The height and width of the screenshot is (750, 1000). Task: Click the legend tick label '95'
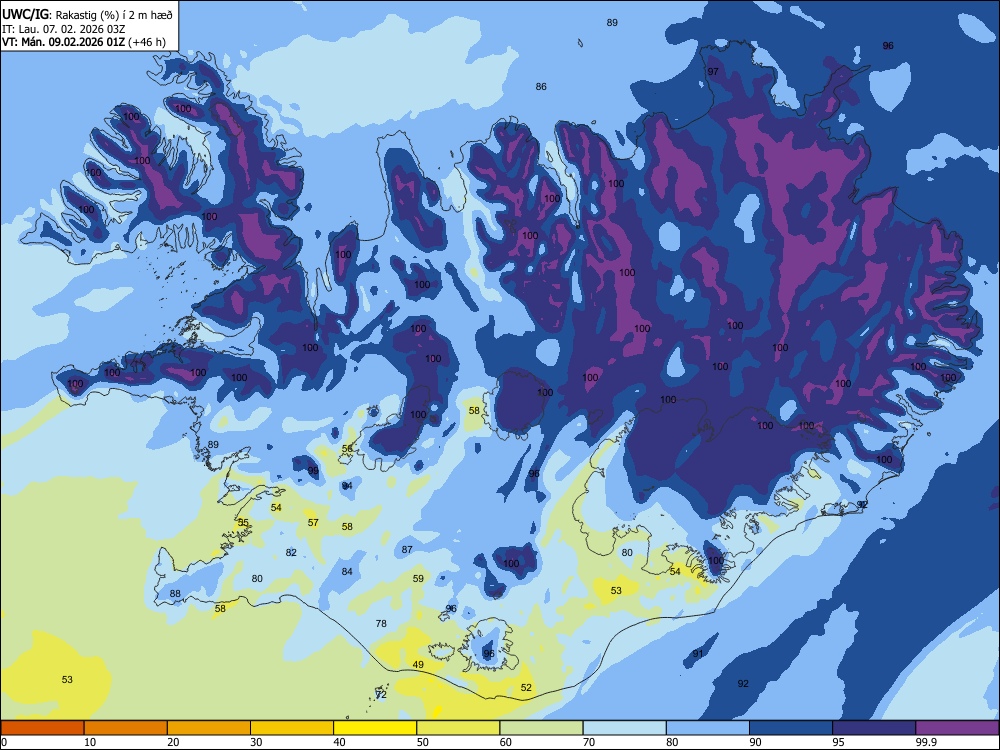point(839,742)
